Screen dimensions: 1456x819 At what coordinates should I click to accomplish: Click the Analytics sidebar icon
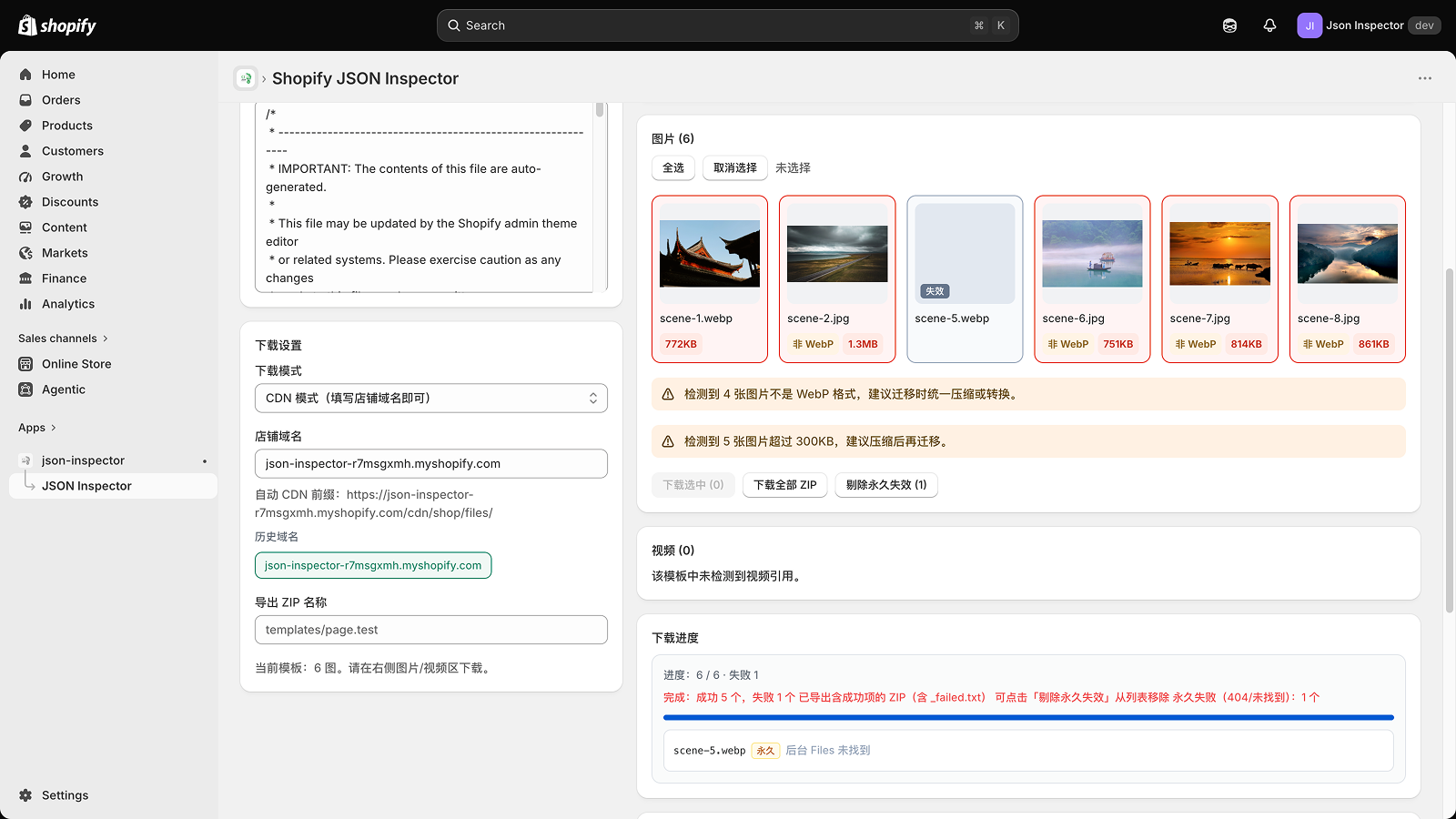coord(25,304)
